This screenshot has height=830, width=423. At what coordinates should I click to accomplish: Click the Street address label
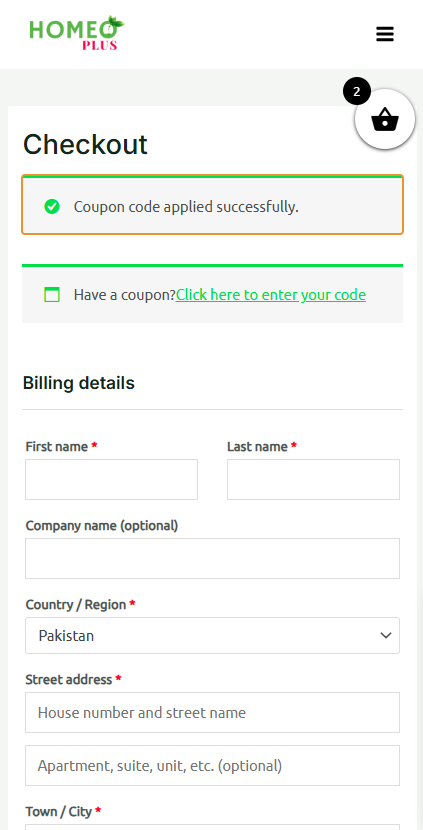[x=69, y=679]
